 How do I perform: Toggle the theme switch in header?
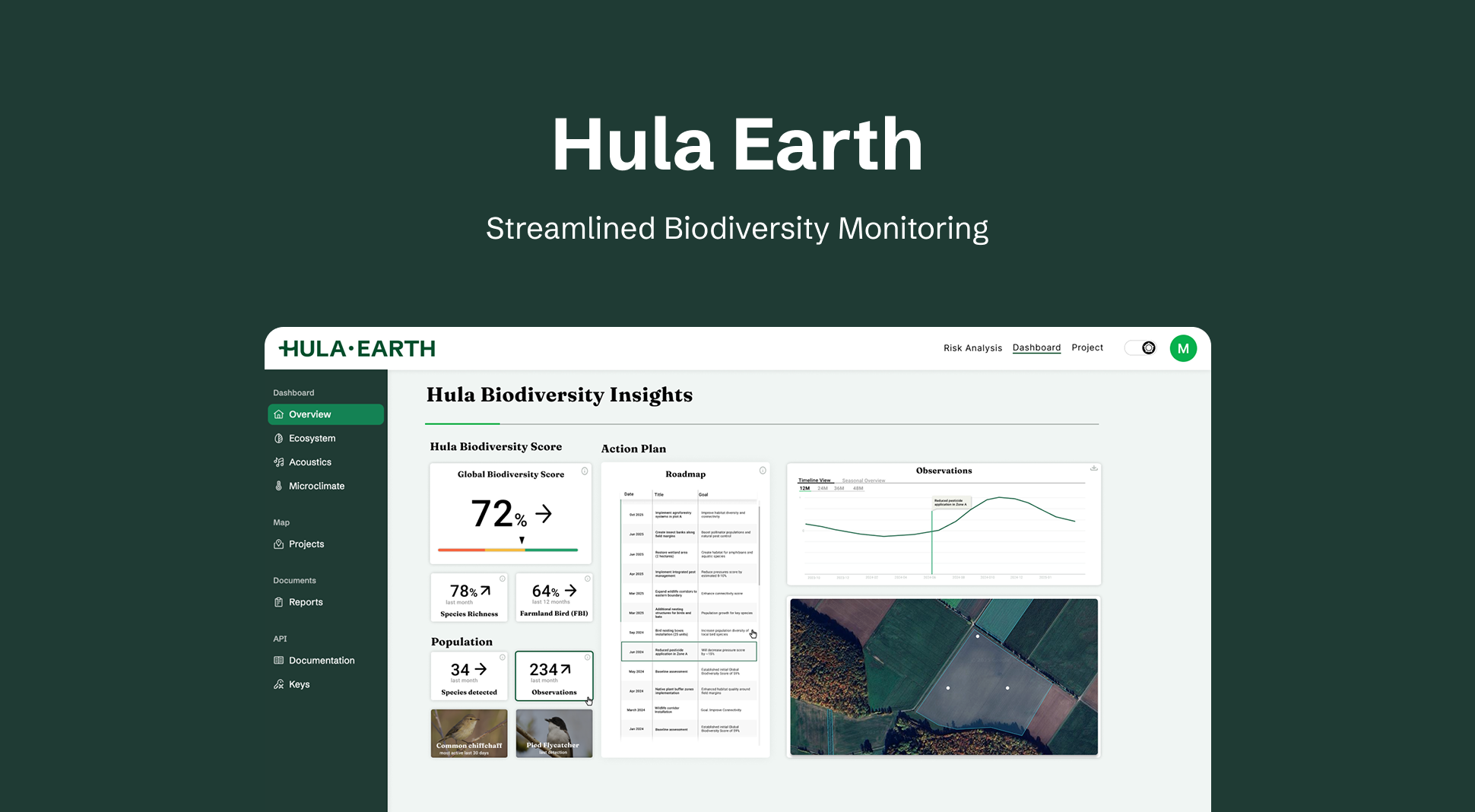(x=1140, y=348)
